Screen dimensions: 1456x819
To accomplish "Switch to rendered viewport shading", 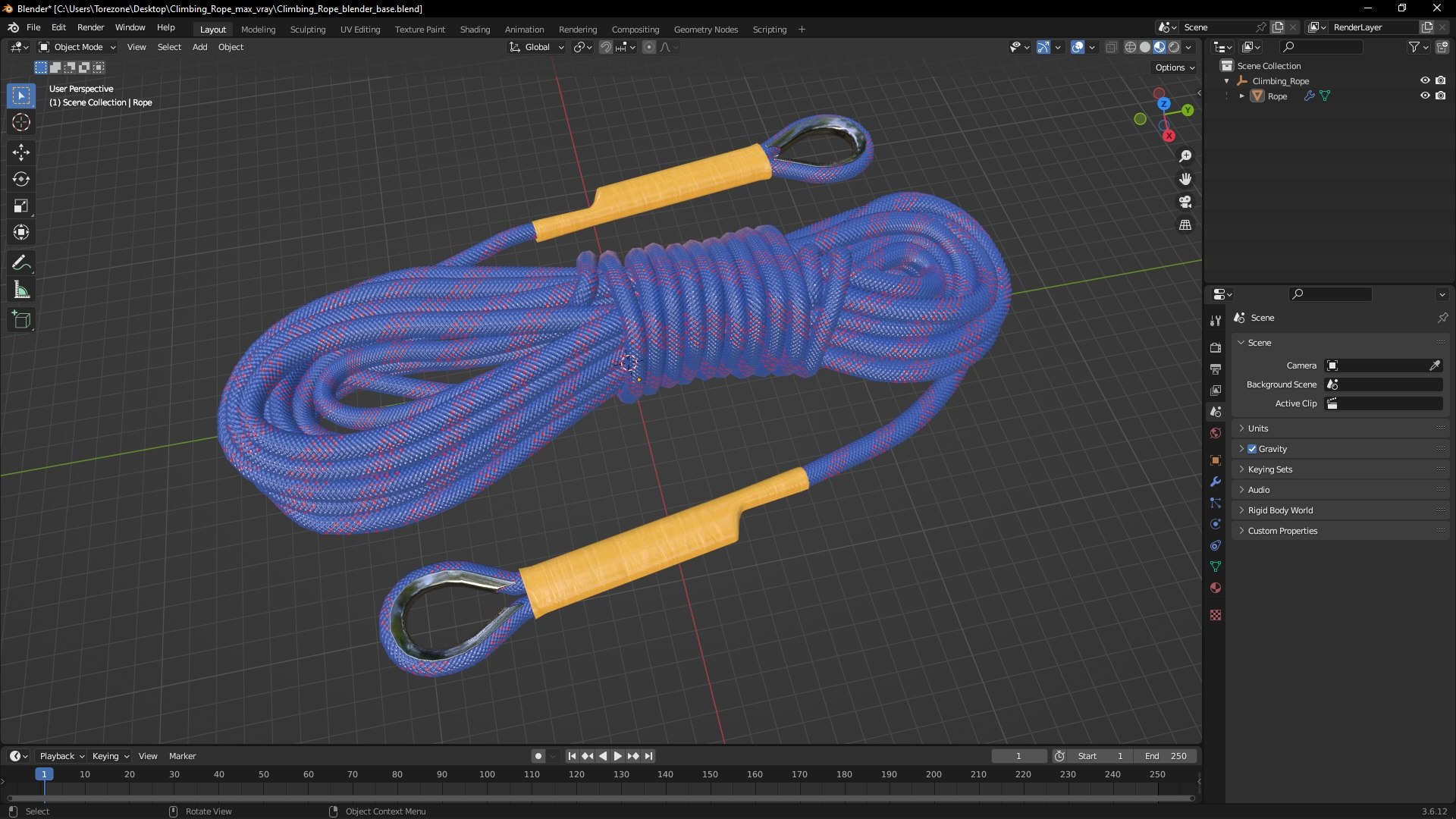I will click(x=1174, y=47).
